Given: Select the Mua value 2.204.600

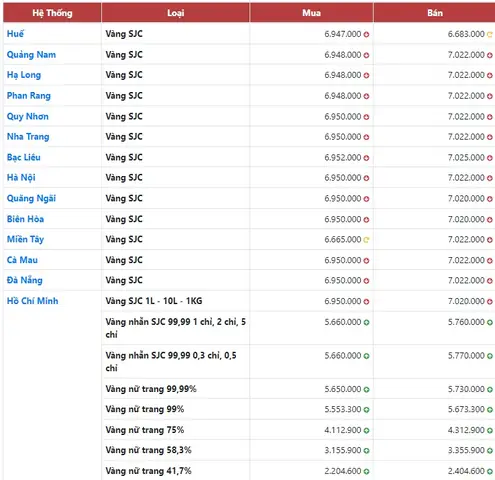Looking at the screenshot, I should (x=343, y=471).
